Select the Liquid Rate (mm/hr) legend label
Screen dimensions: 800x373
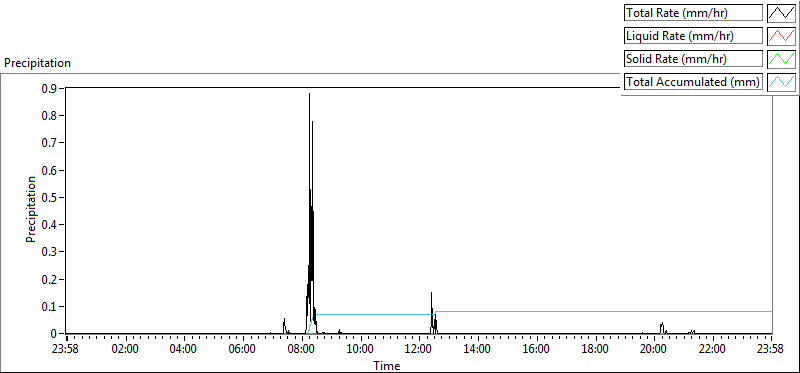pyautogui.click(x=693, y=36)
